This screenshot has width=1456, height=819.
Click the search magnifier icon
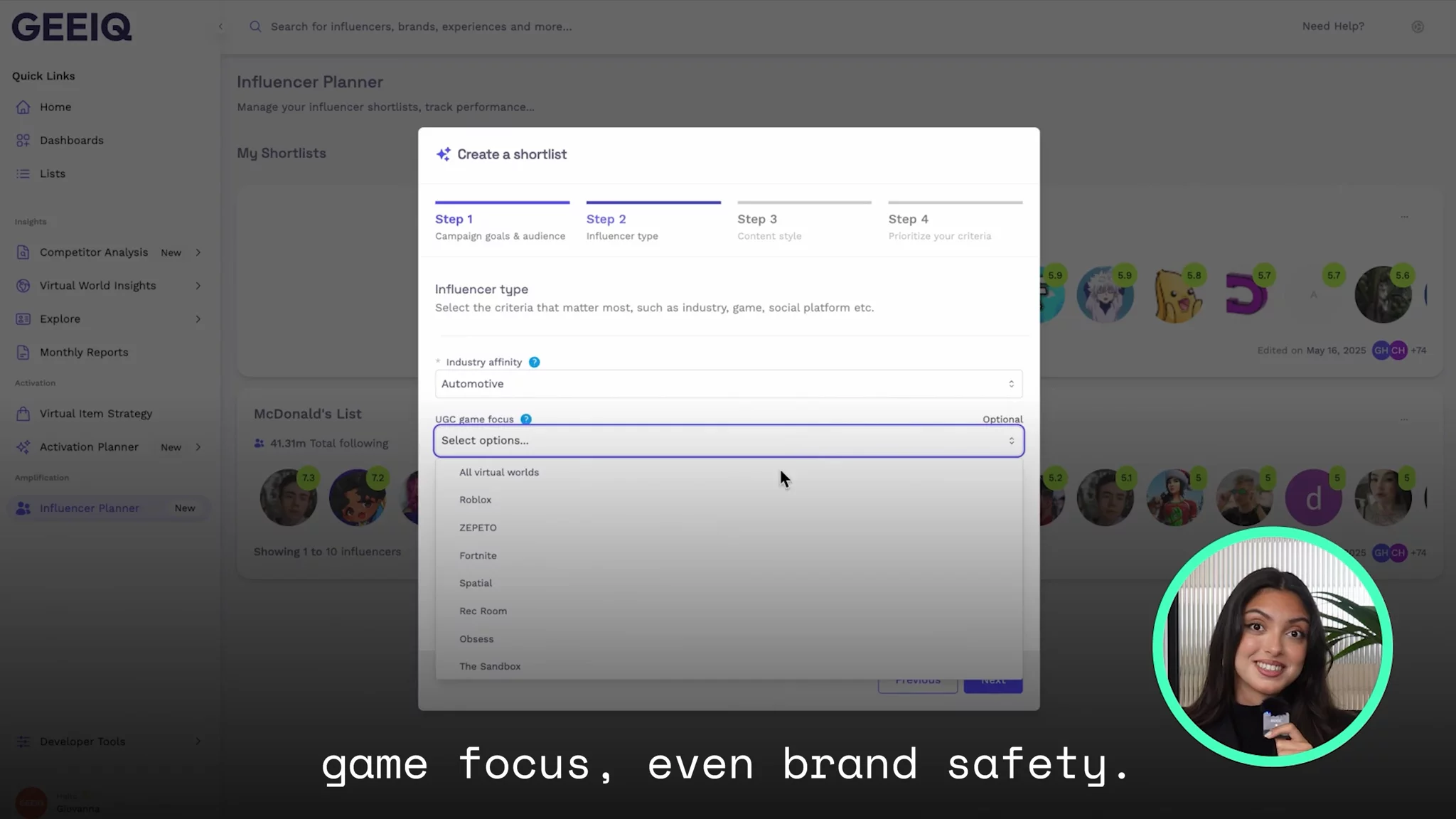coord(255,26)
